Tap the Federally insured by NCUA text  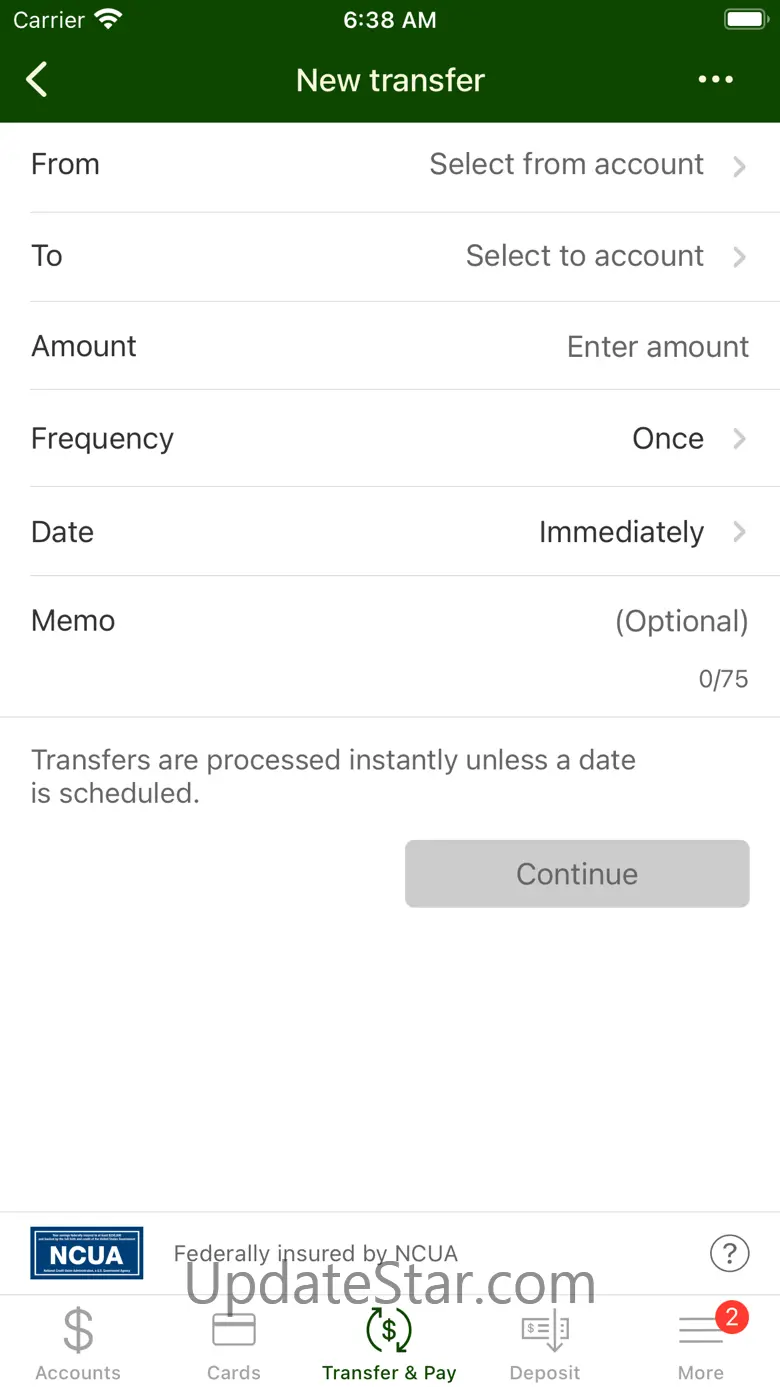pos(316,1253)
